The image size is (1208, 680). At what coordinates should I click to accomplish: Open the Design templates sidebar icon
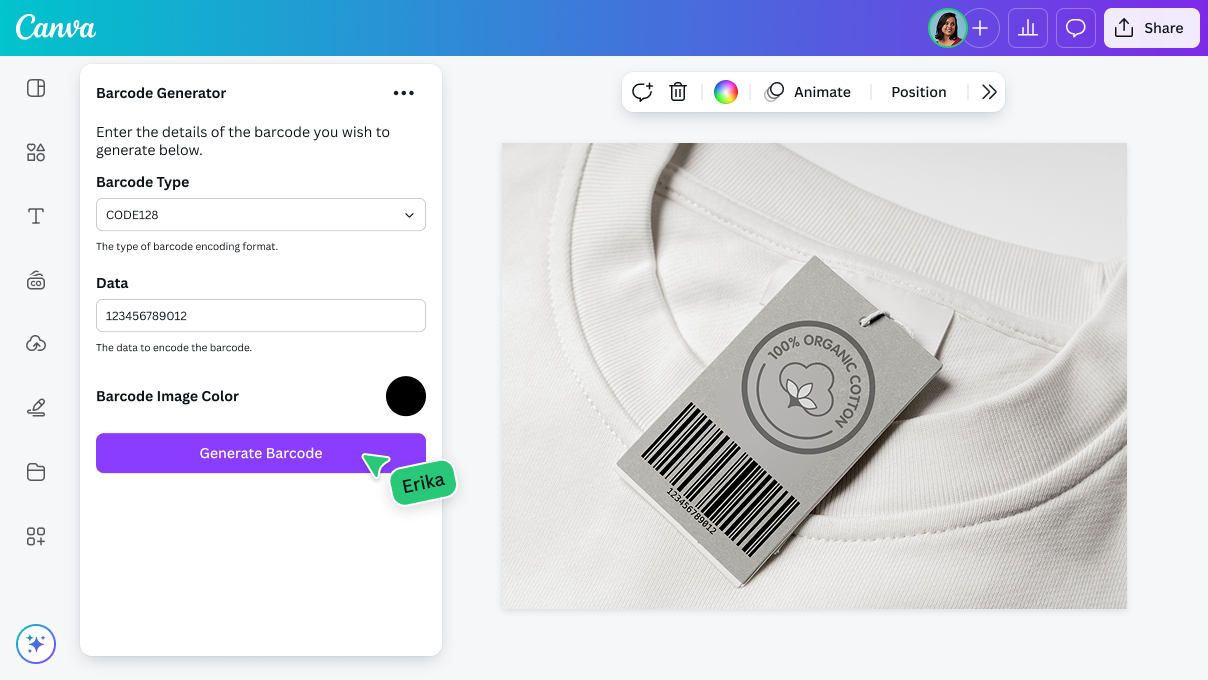(36, 88)
